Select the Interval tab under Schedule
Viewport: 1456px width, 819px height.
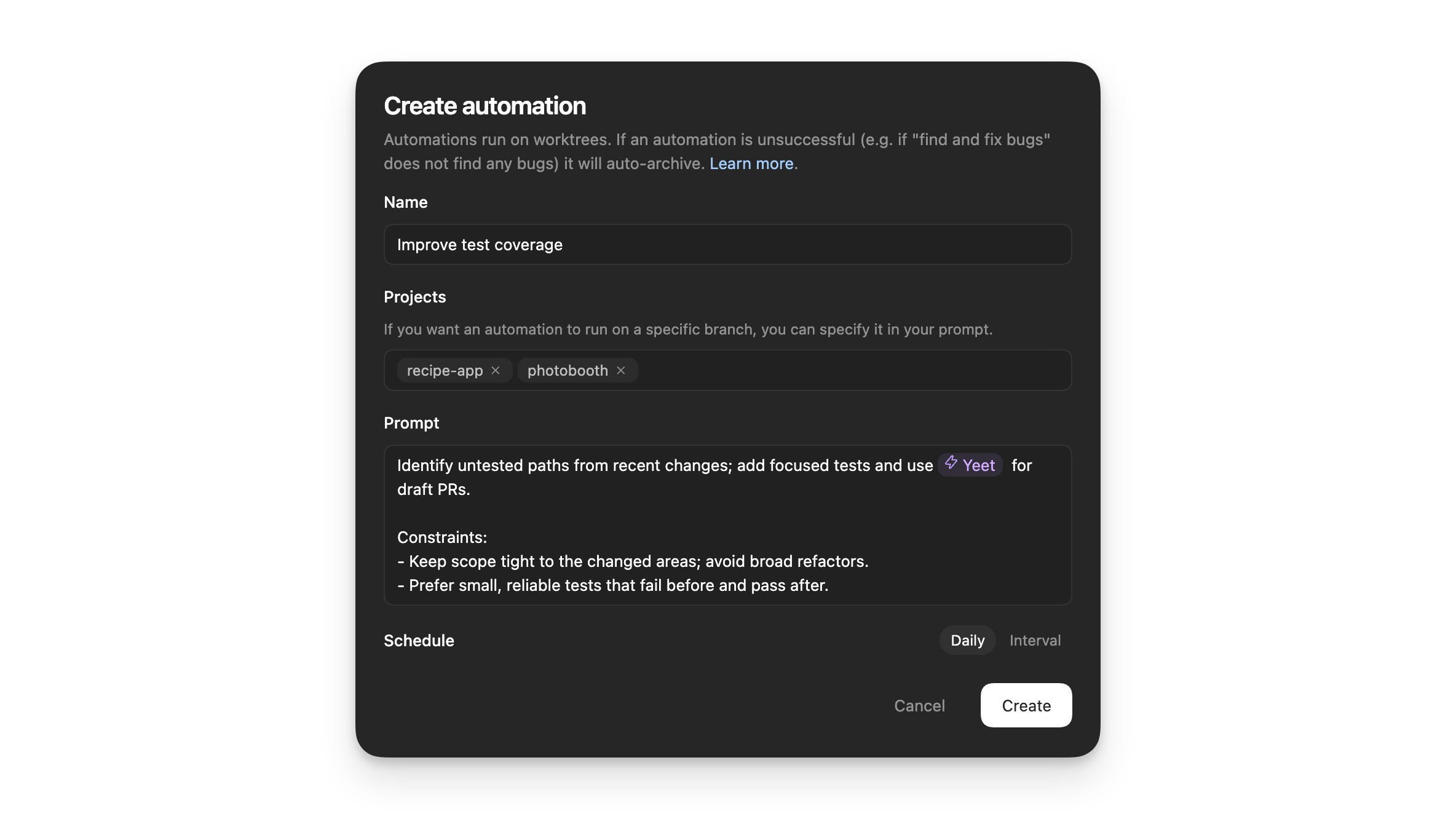coord(1035,640)
